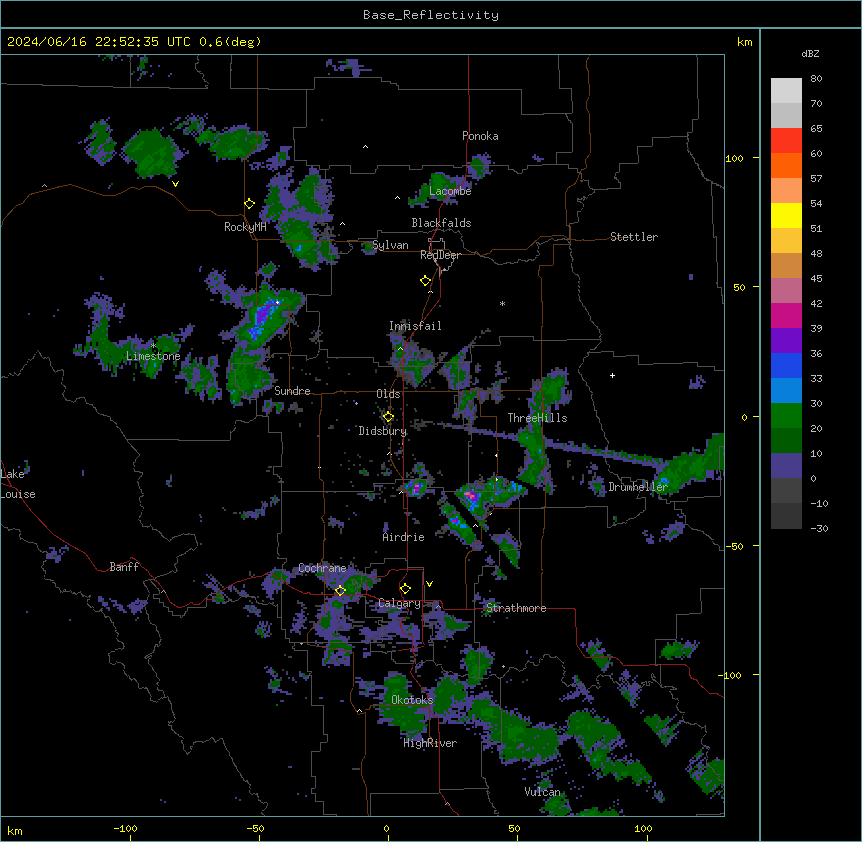Select the light gray 70-80 dBZ swatch
The width and height of the screenshot is (862, 842).
pos(786,91)
